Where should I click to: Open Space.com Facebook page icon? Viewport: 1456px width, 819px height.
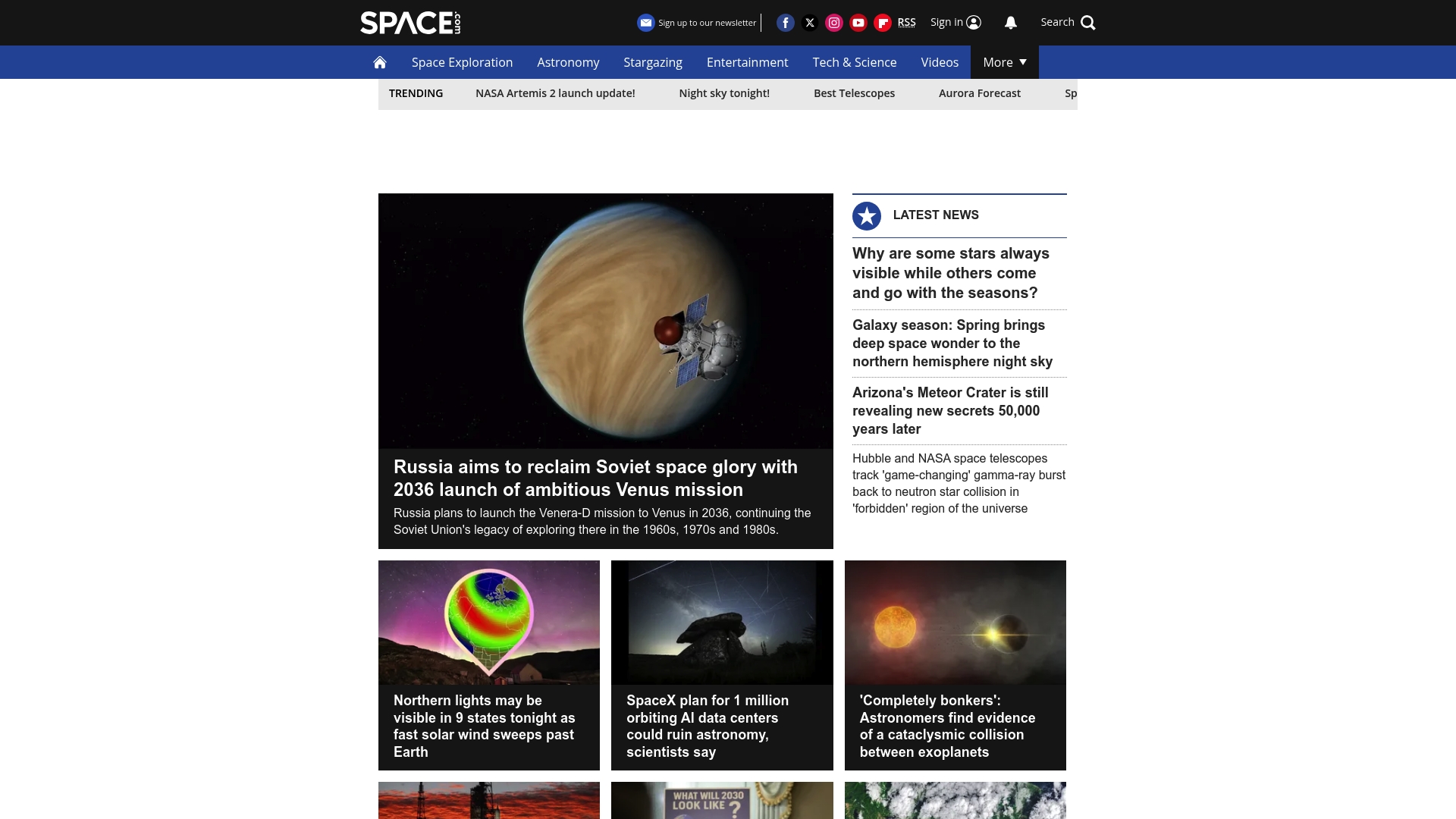[786, 23]
